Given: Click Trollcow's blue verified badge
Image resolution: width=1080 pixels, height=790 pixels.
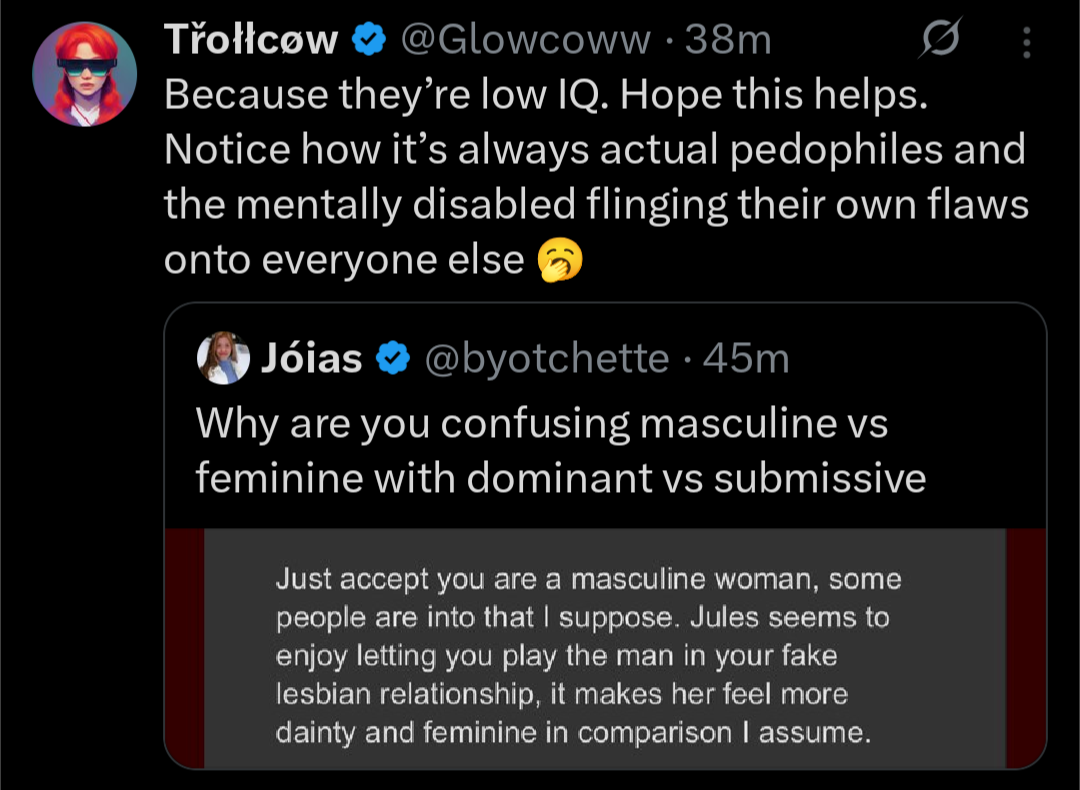Looking at the screenshot, I should click(370, 40).
